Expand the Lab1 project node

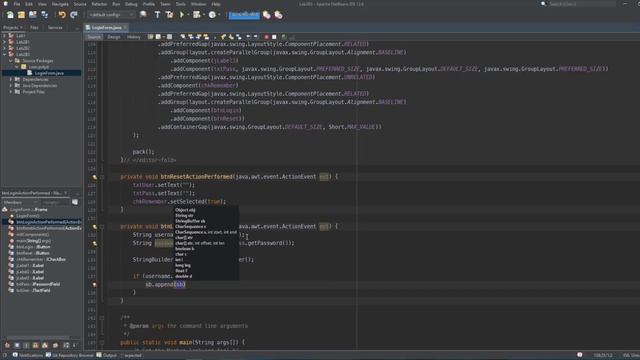(4, 36)
